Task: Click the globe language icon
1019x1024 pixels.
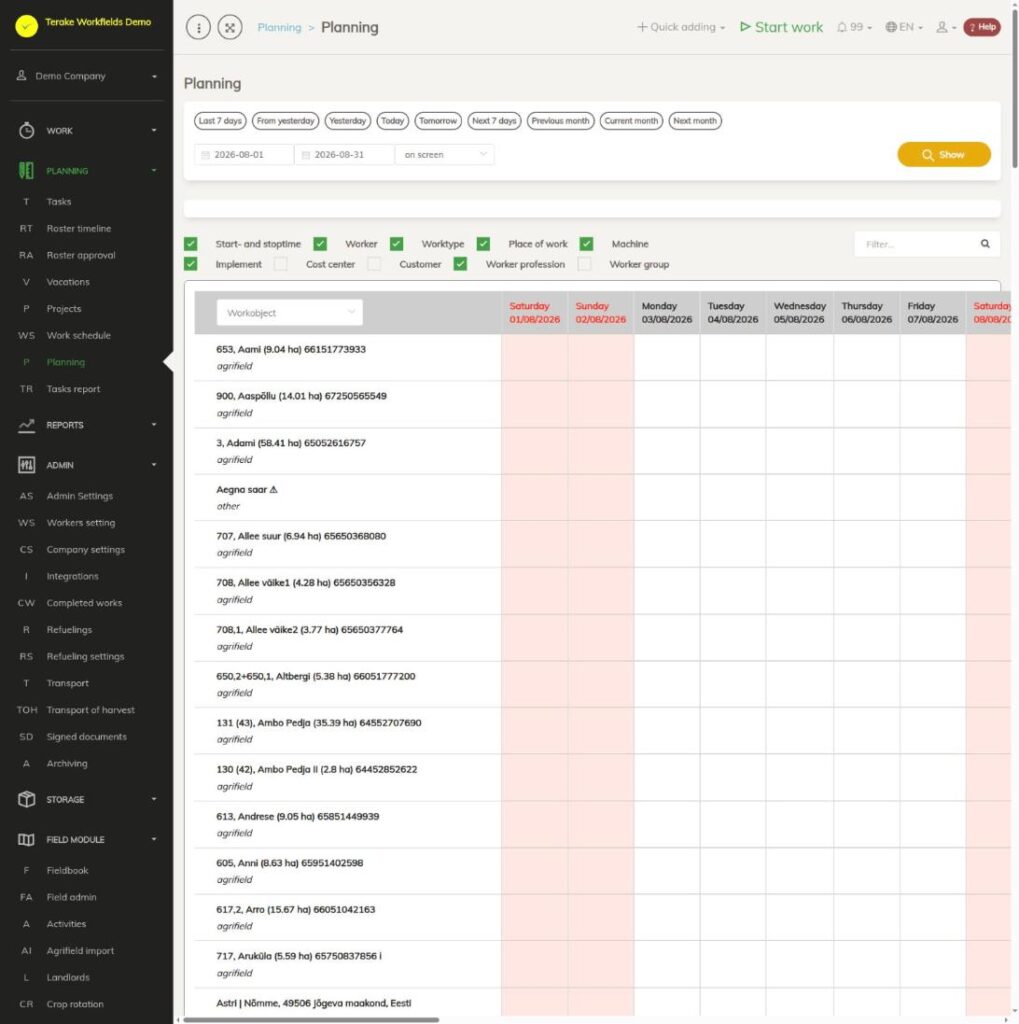Action: click(891, 27)
